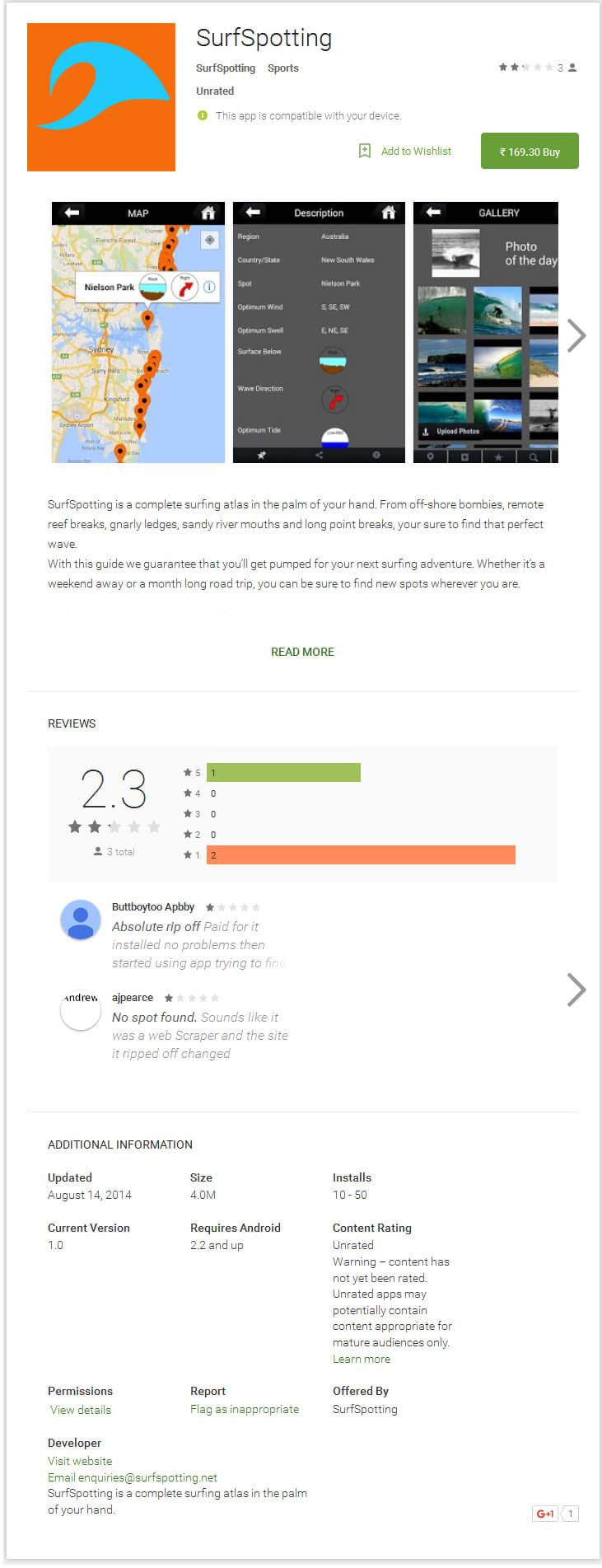Click the header star rating icons
The width and height of the screenshot is (602, 1568).
[525, 68]
